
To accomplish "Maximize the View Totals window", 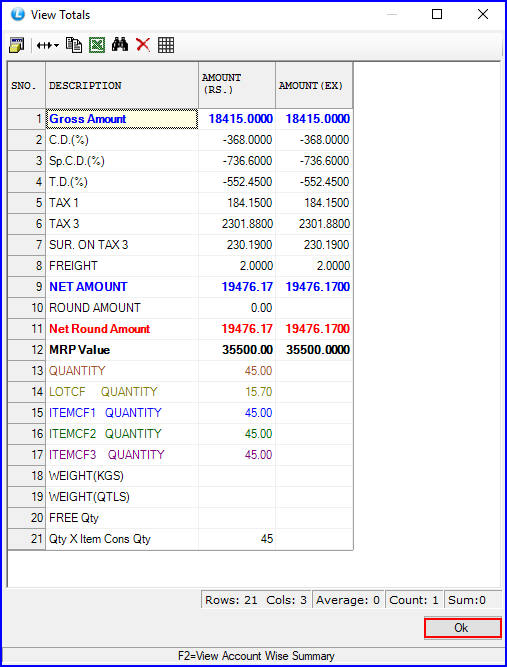I will pyautogui.click(x=437, y=14).
